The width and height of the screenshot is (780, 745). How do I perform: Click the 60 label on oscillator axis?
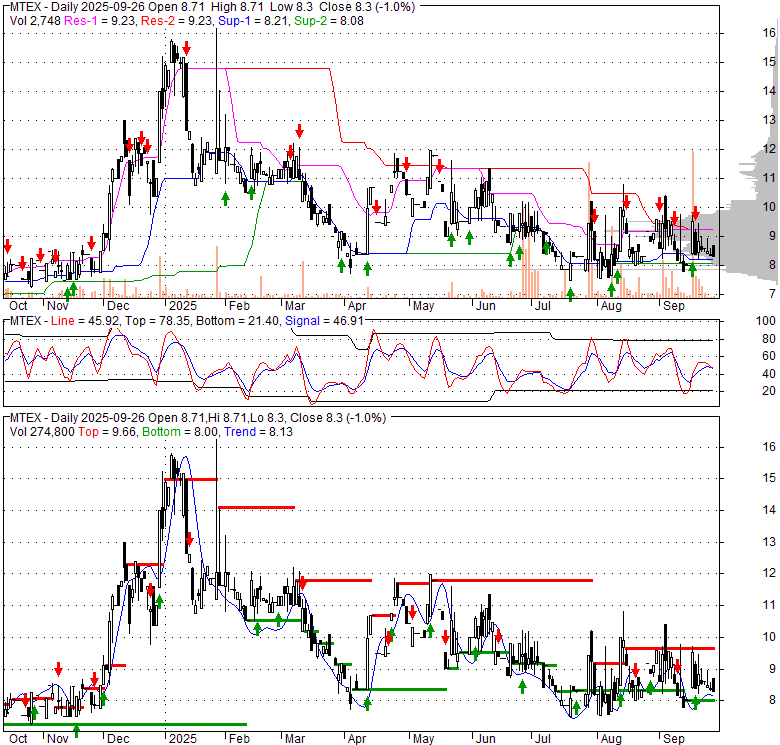(x=769, y=356)
